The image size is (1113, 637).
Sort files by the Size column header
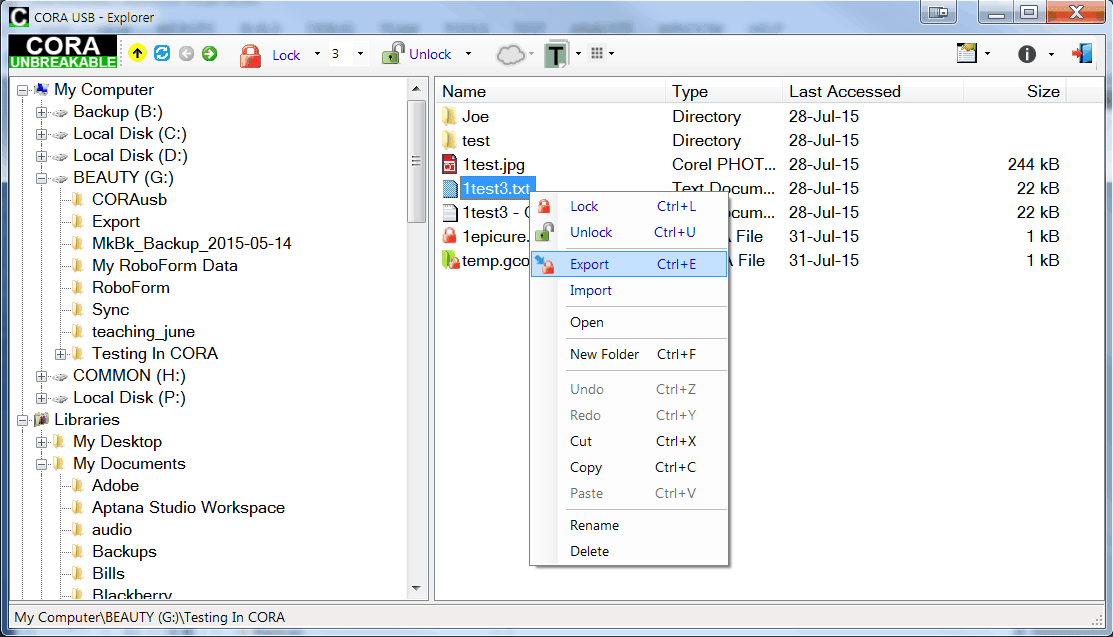coord(1014,92)
